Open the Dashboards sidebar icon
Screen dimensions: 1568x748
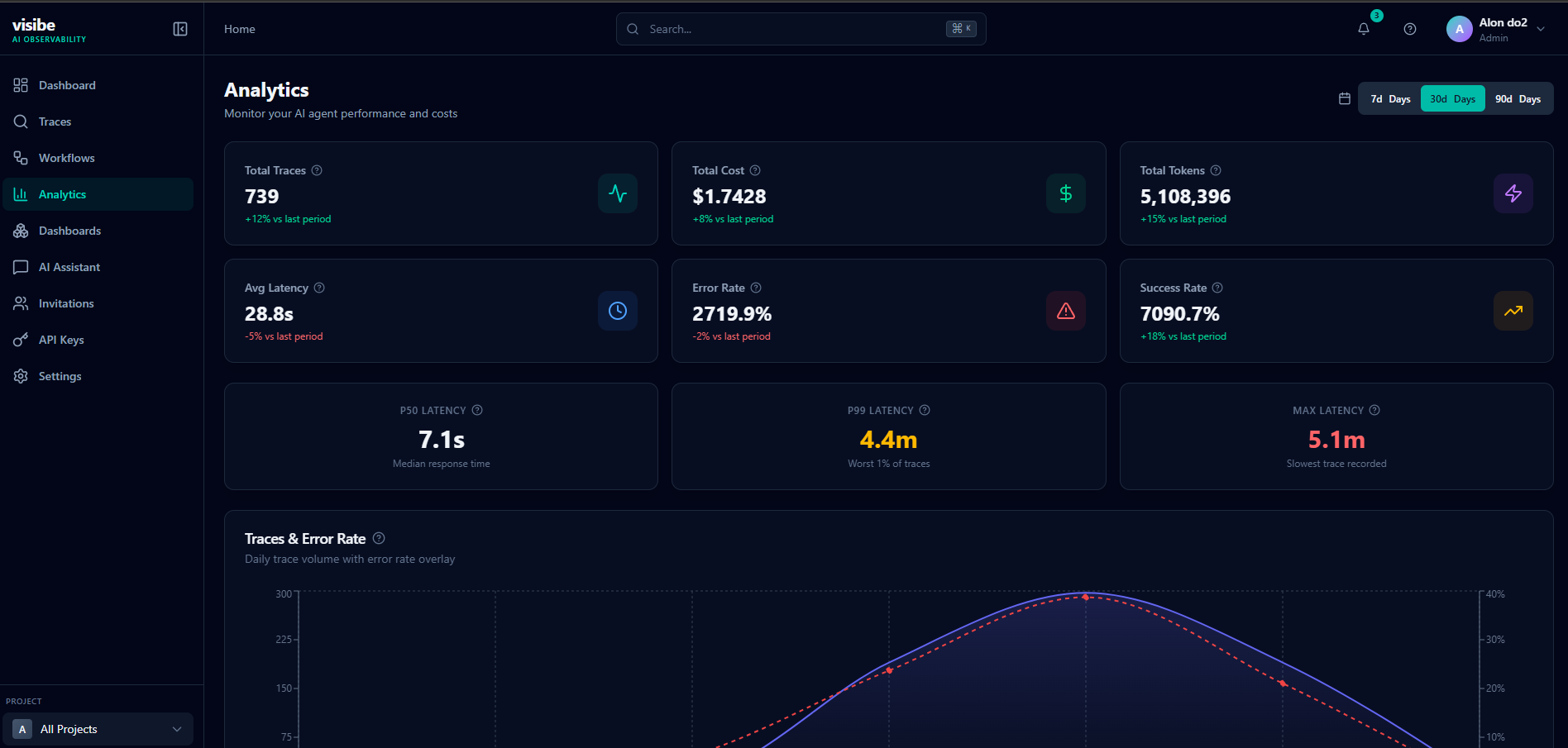click(21, 231)
